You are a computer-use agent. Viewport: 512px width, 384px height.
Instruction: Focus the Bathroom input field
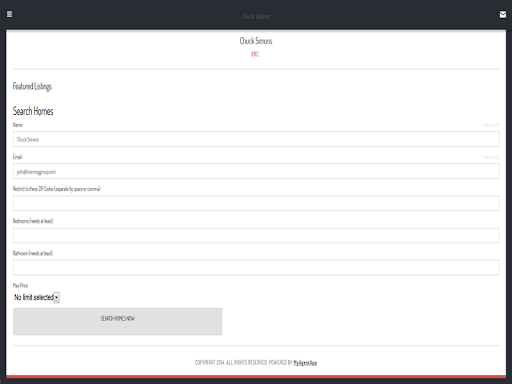point(256,267)
